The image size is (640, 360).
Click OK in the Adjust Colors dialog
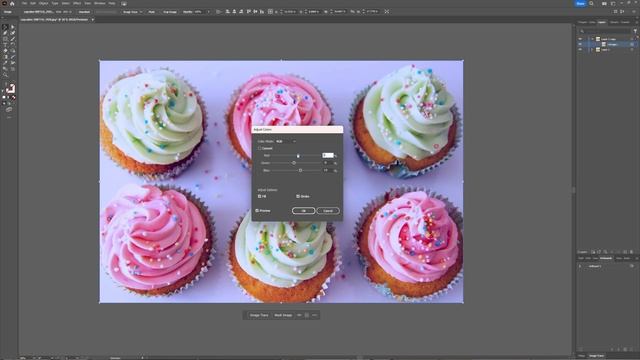click(303, 211)
